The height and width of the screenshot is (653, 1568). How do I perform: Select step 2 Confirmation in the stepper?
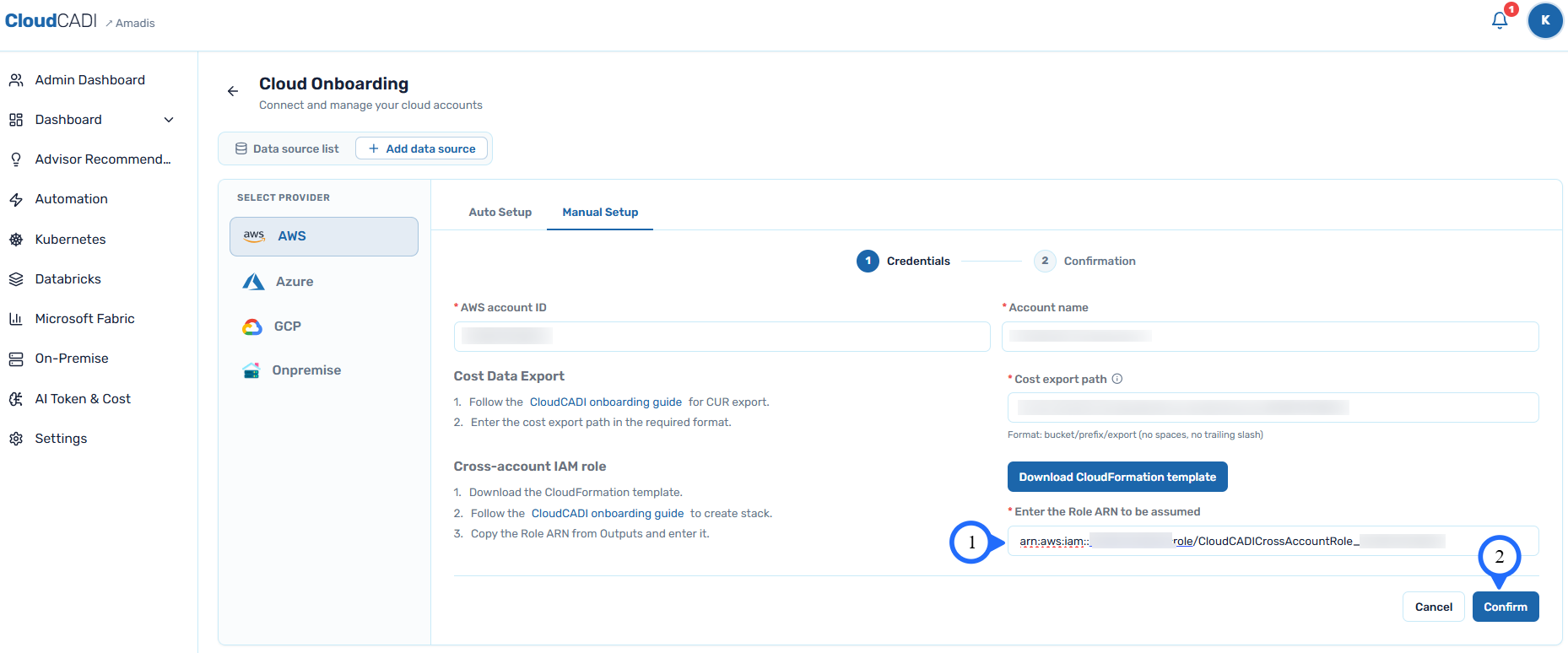(1085, 262)
